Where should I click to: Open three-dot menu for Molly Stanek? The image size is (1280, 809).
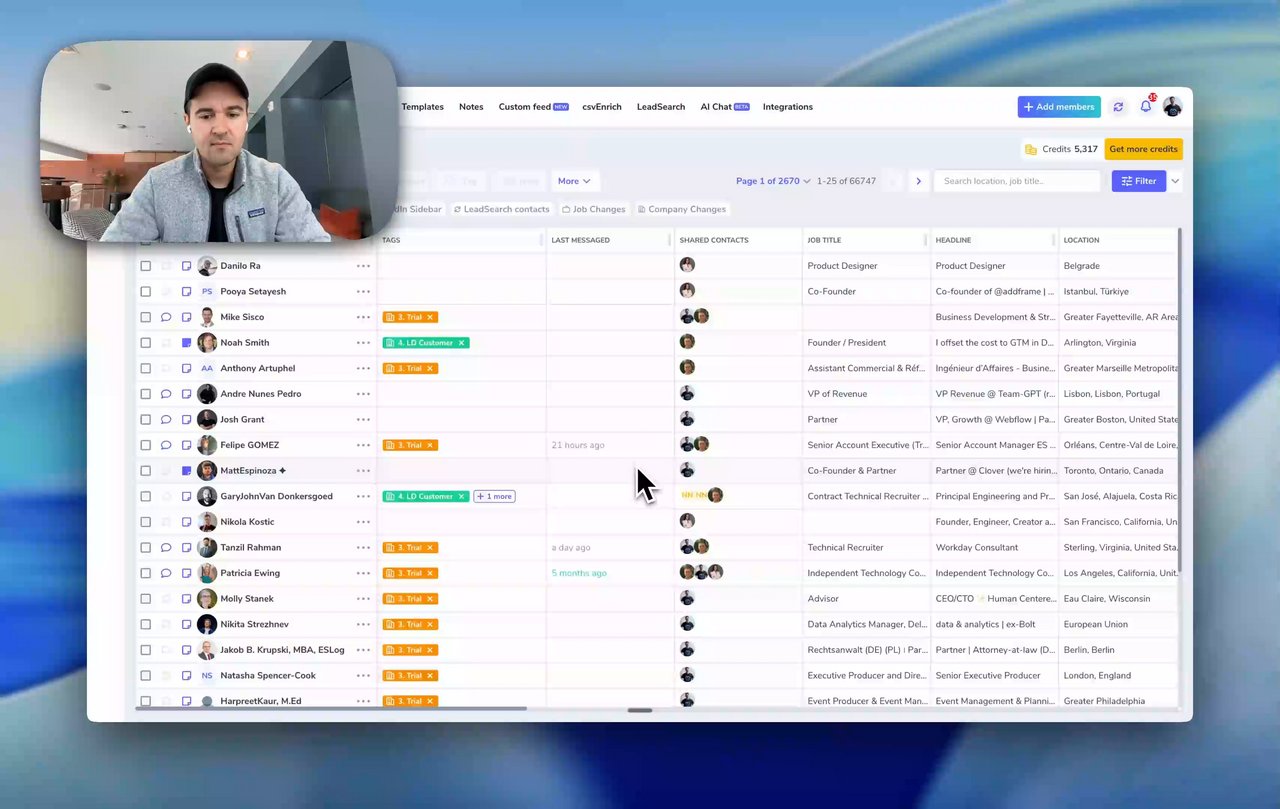(363, 599)
